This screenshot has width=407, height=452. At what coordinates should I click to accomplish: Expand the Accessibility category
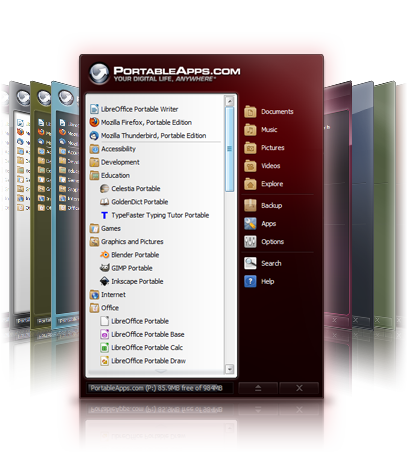click(x=113, y=149)
